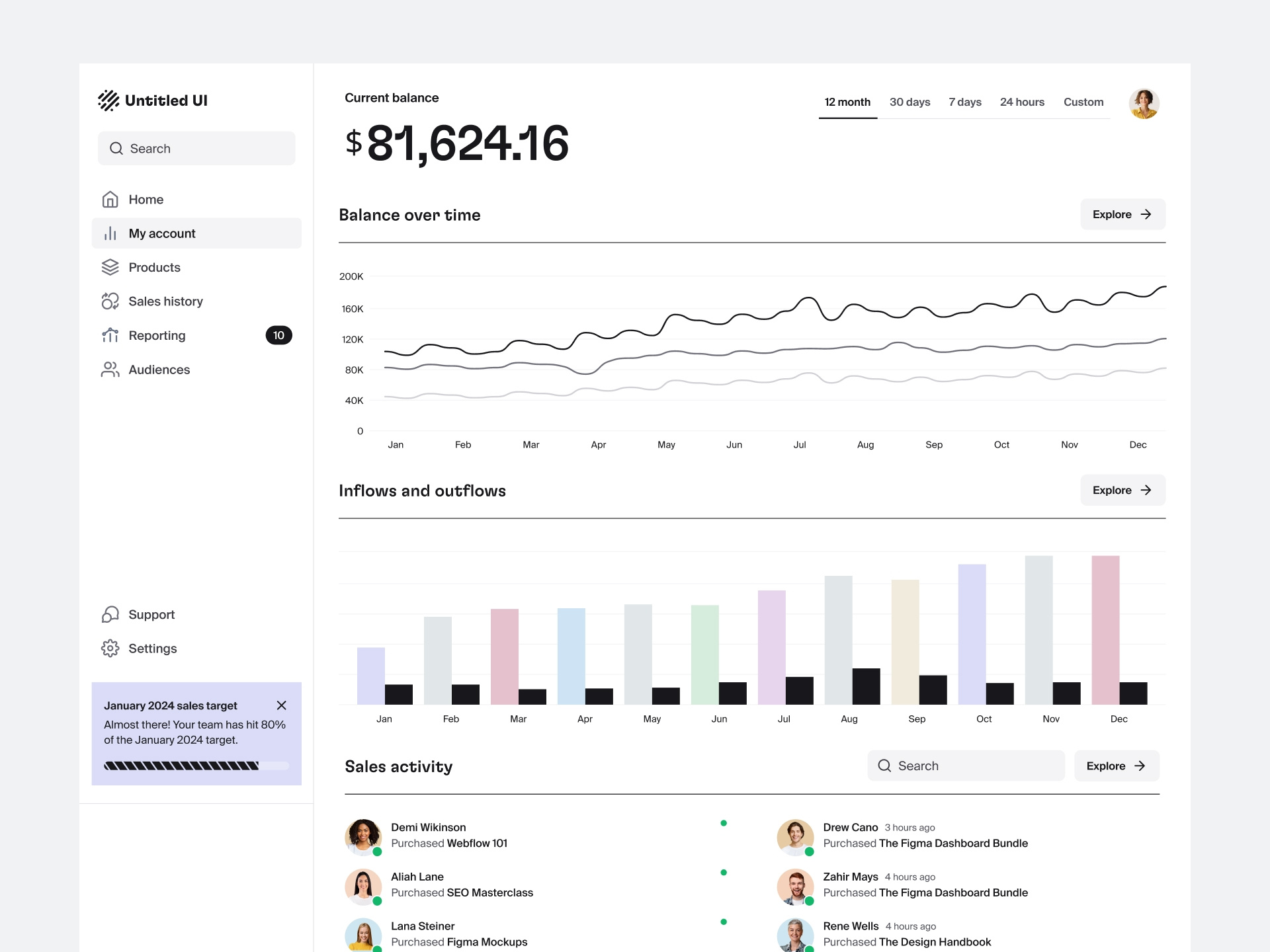Open Sales history from the sidebar icon
The width and height of the screenshot is (1270, 952).
click(110, 301)
